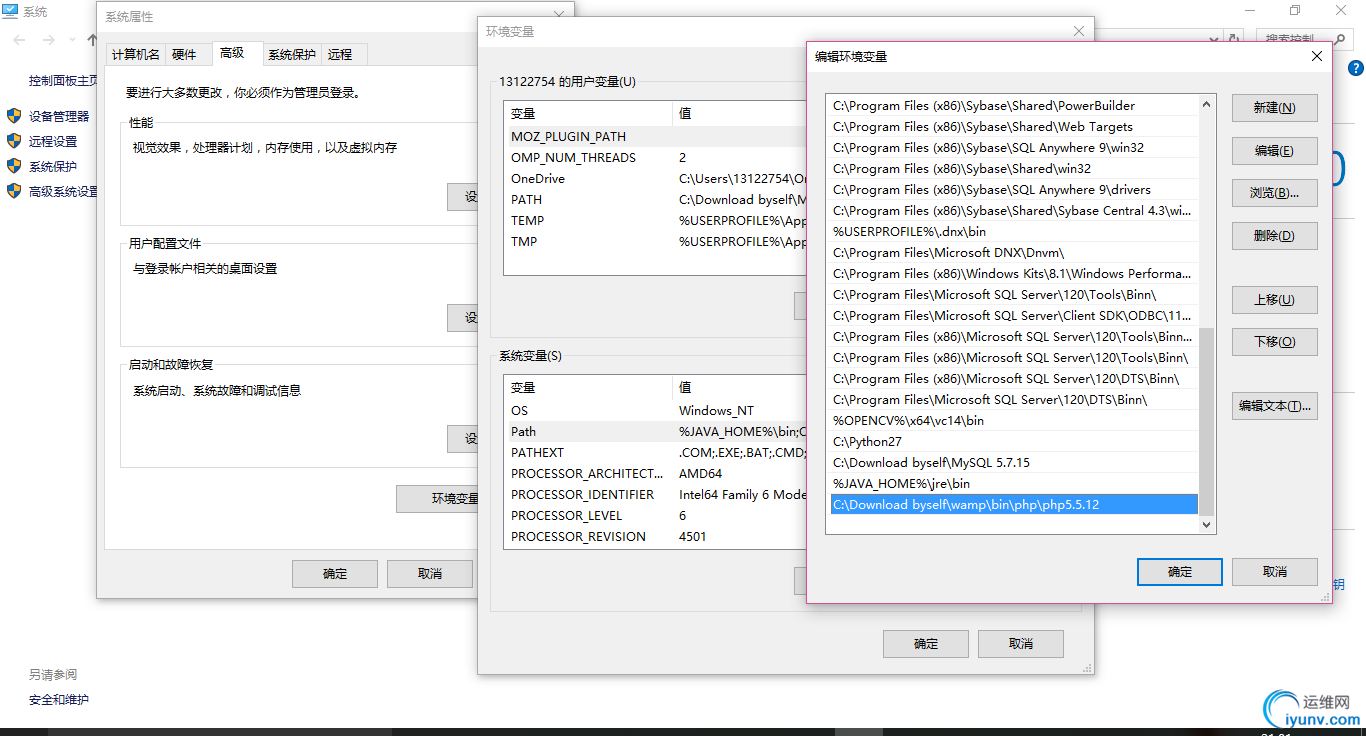Click the forward arrow in the System window
The width and height of the screenshot is (1366, 736).
(x=49, y=40)
